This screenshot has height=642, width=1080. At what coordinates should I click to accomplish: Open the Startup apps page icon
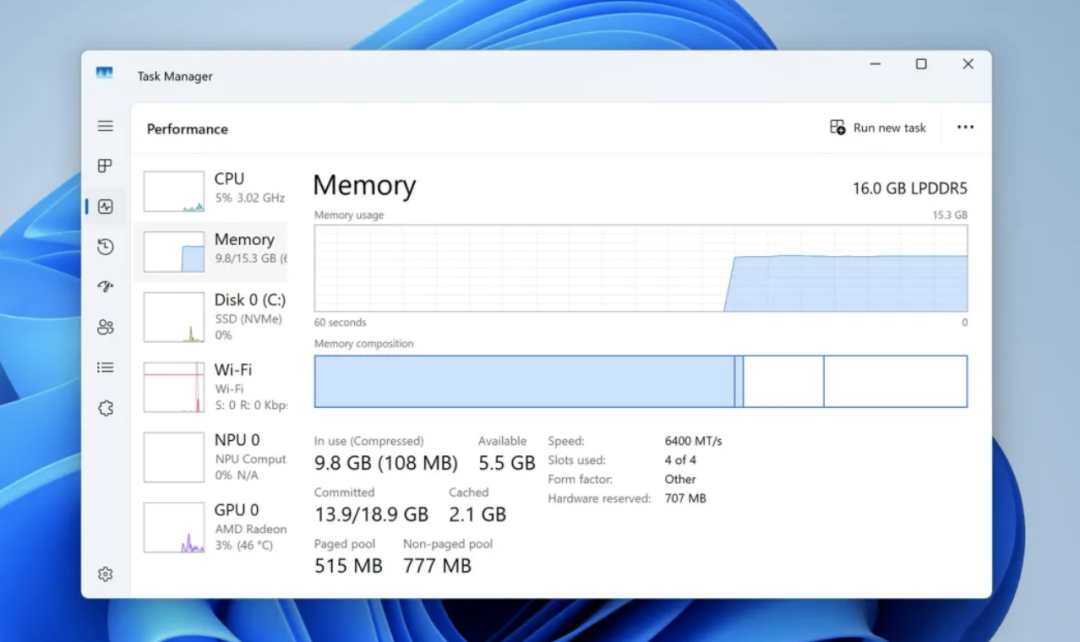[x=105, y=287]
